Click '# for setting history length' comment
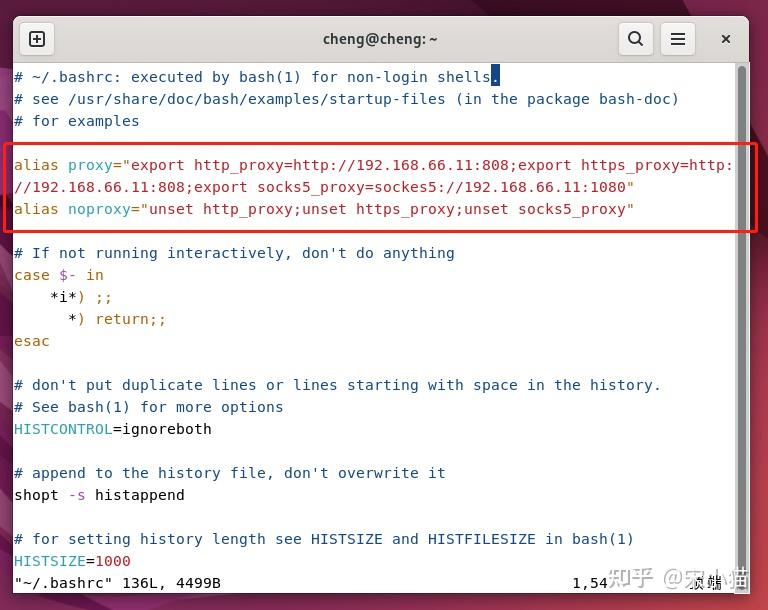 324,539
